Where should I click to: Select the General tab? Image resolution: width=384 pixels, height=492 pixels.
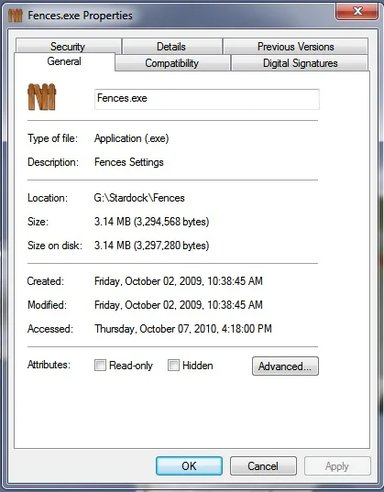tap(64, 61)
